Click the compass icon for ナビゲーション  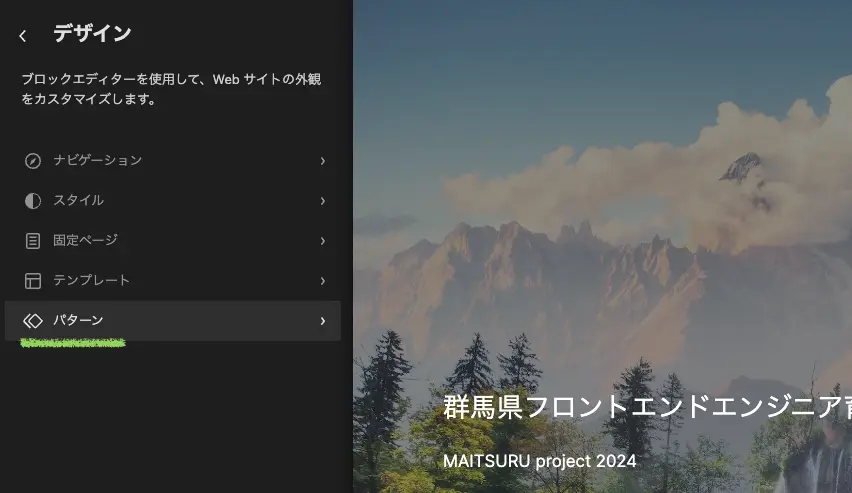coord(33,161)
